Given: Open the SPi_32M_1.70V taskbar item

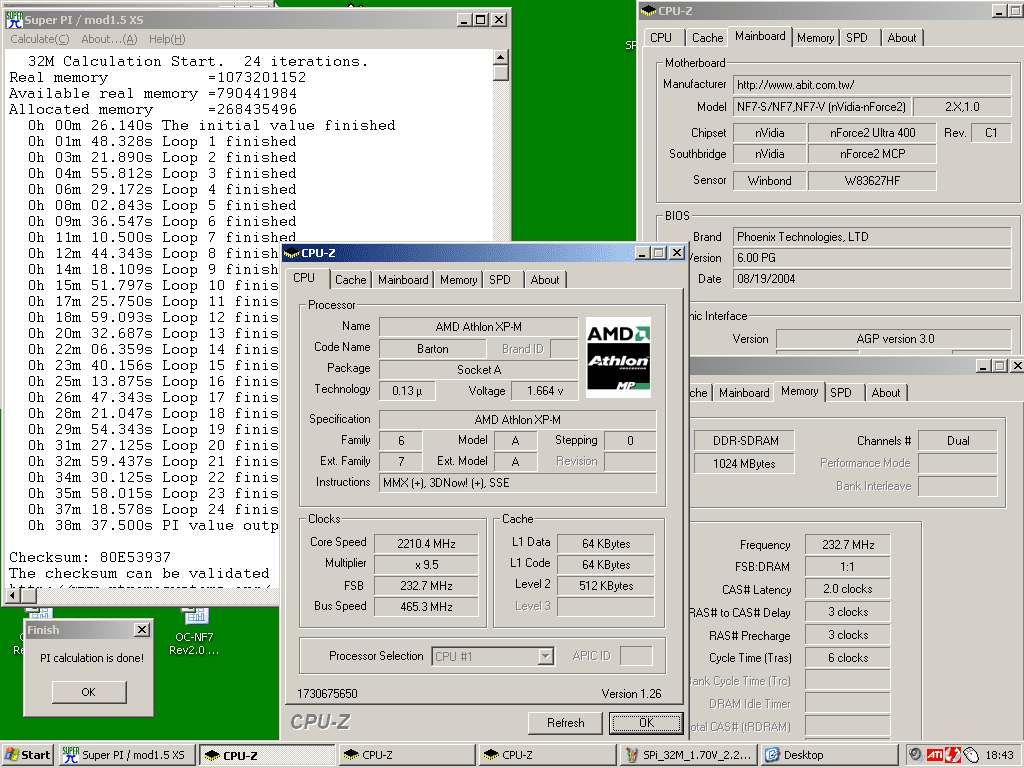Looking at the screenshot, I should point(687,755).
